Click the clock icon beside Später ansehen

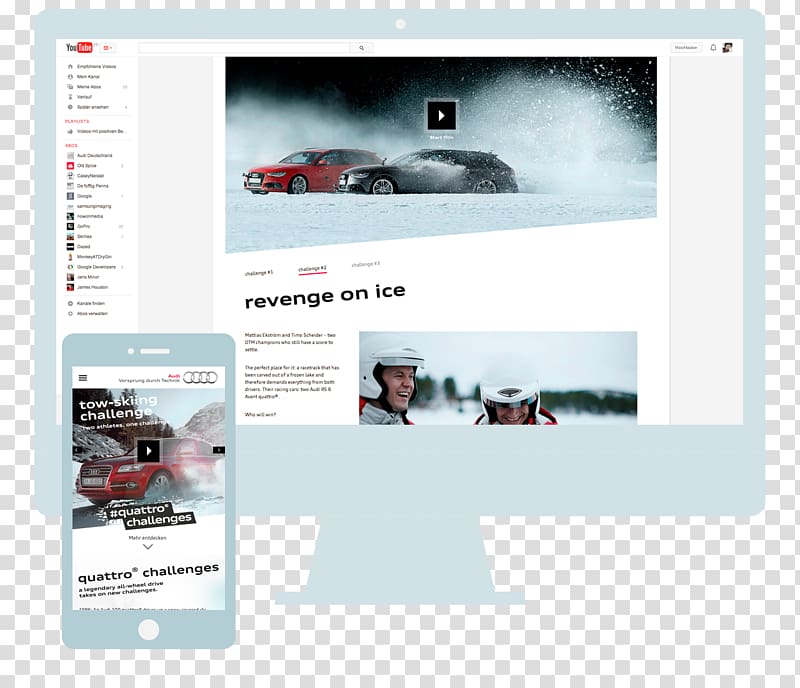click(70, 107)
